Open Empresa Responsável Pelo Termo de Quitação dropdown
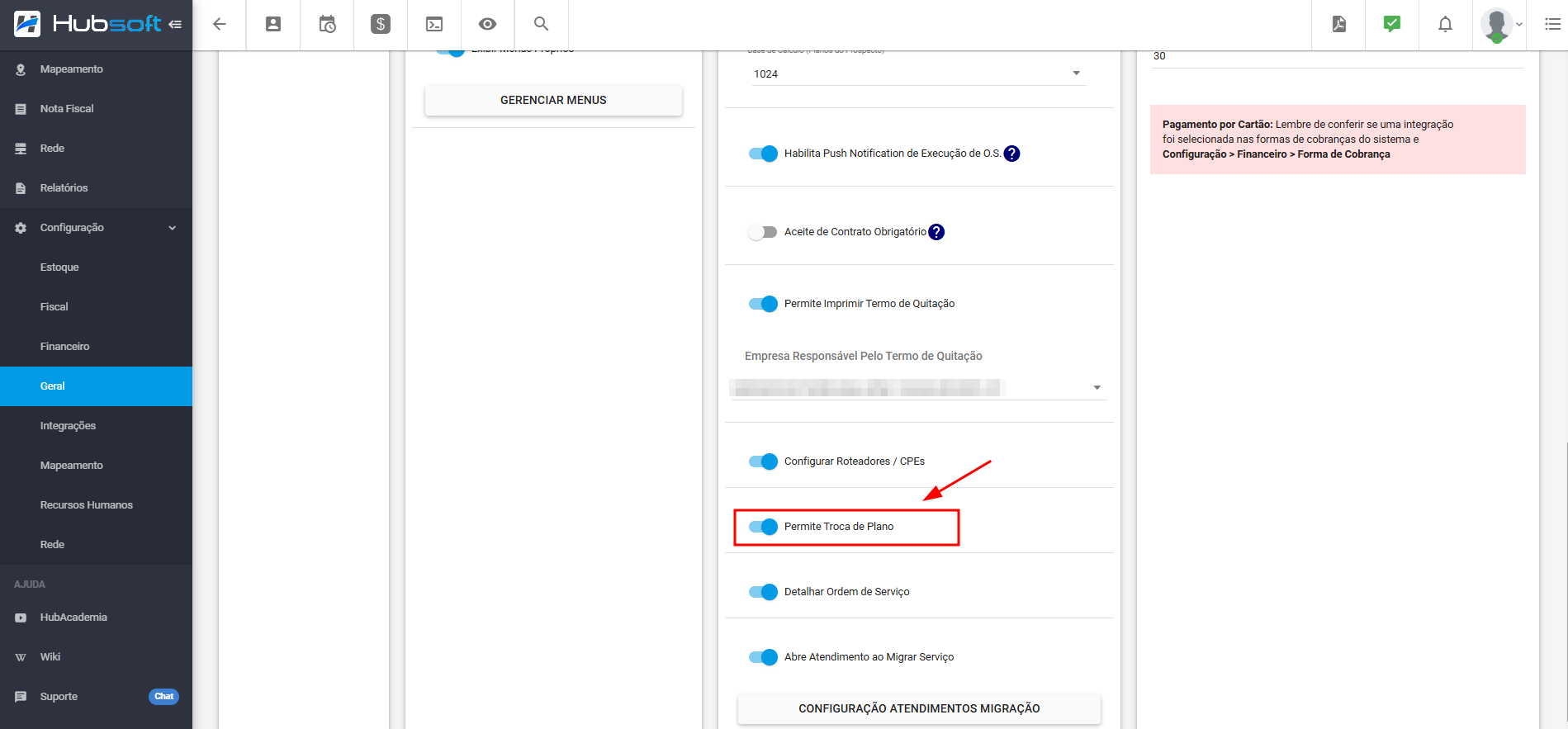The image size is (1568, 729). click(918, 387)
